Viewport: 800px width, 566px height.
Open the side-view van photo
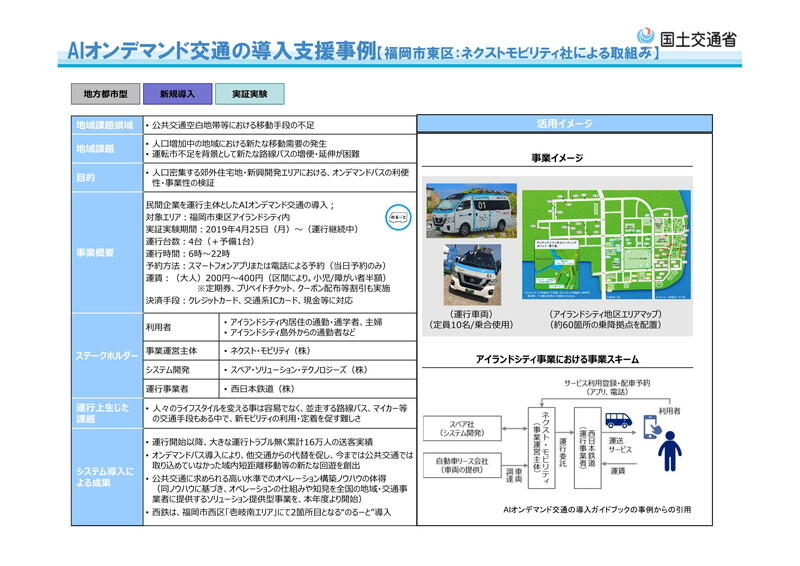click(471, 211)
